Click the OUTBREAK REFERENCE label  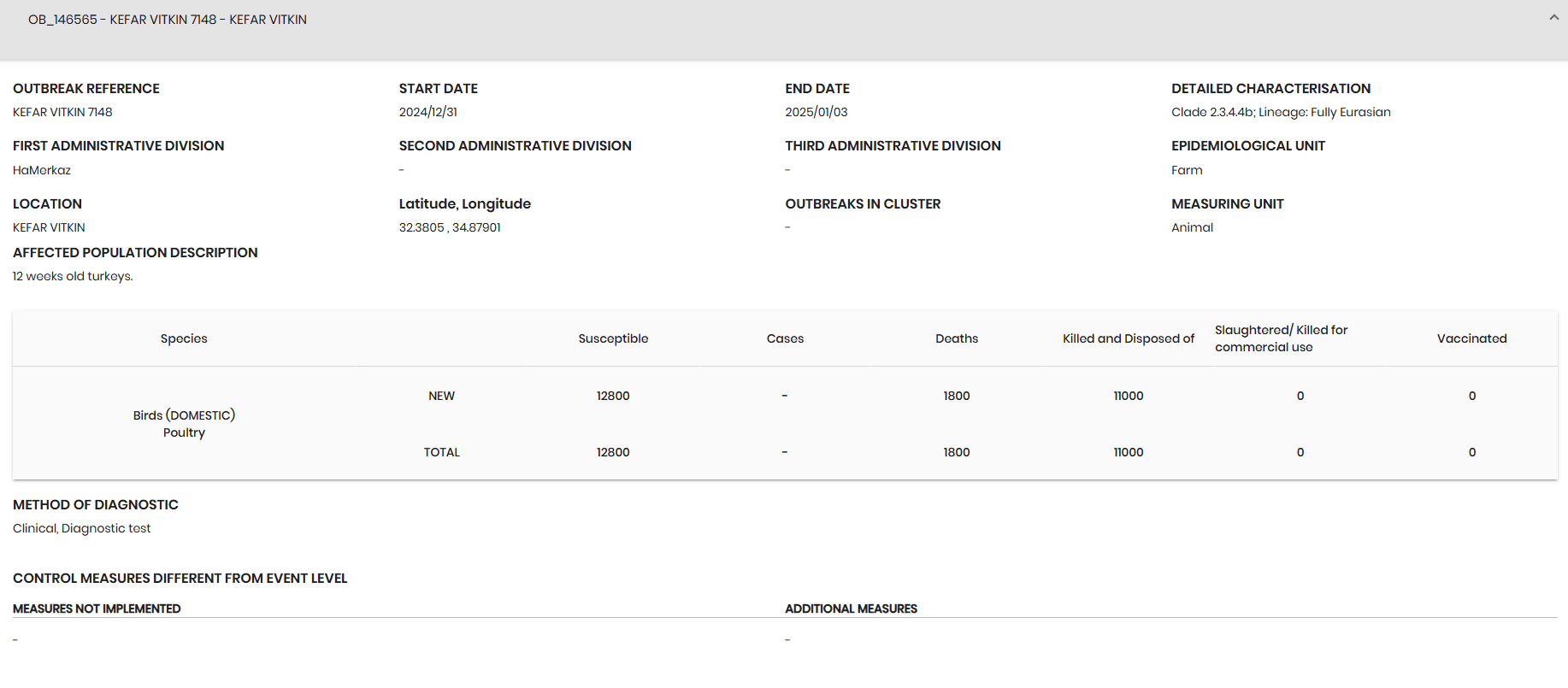(86, 89)
